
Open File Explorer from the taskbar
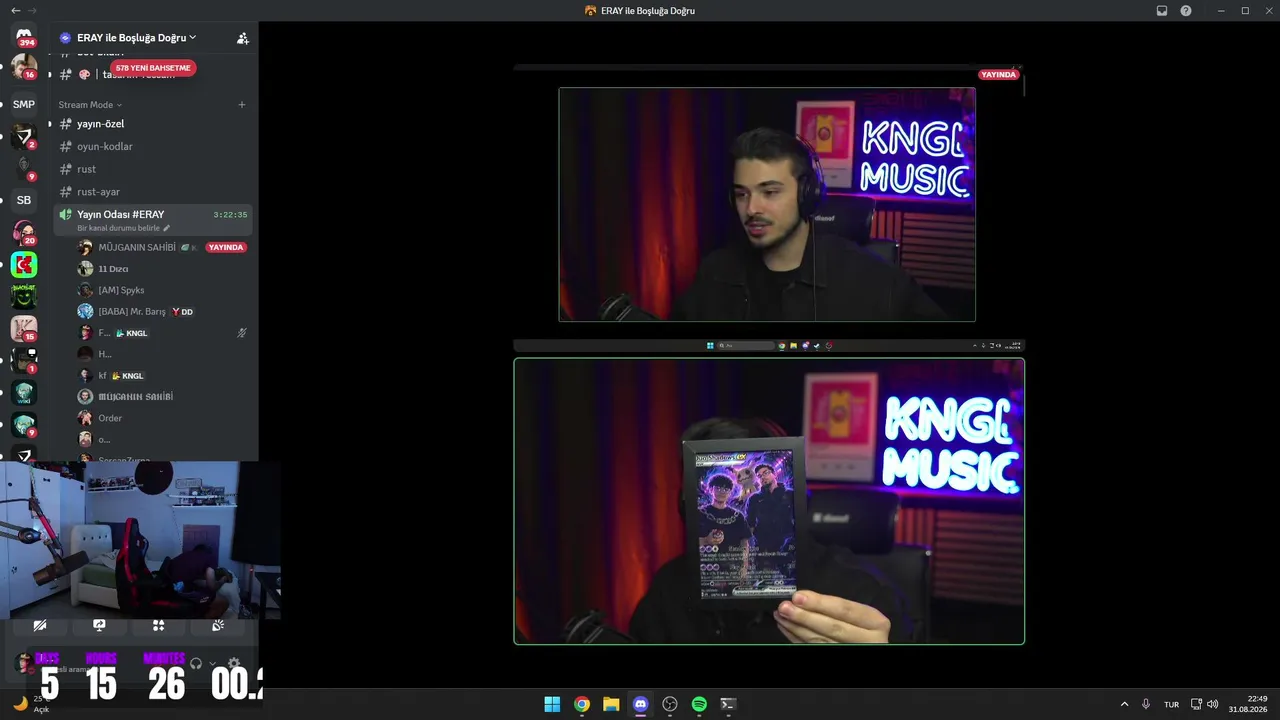point(611,704)
